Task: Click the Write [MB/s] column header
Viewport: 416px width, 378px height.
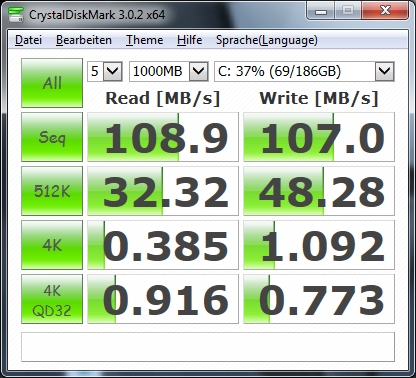Action: click(x=319, y=98)
